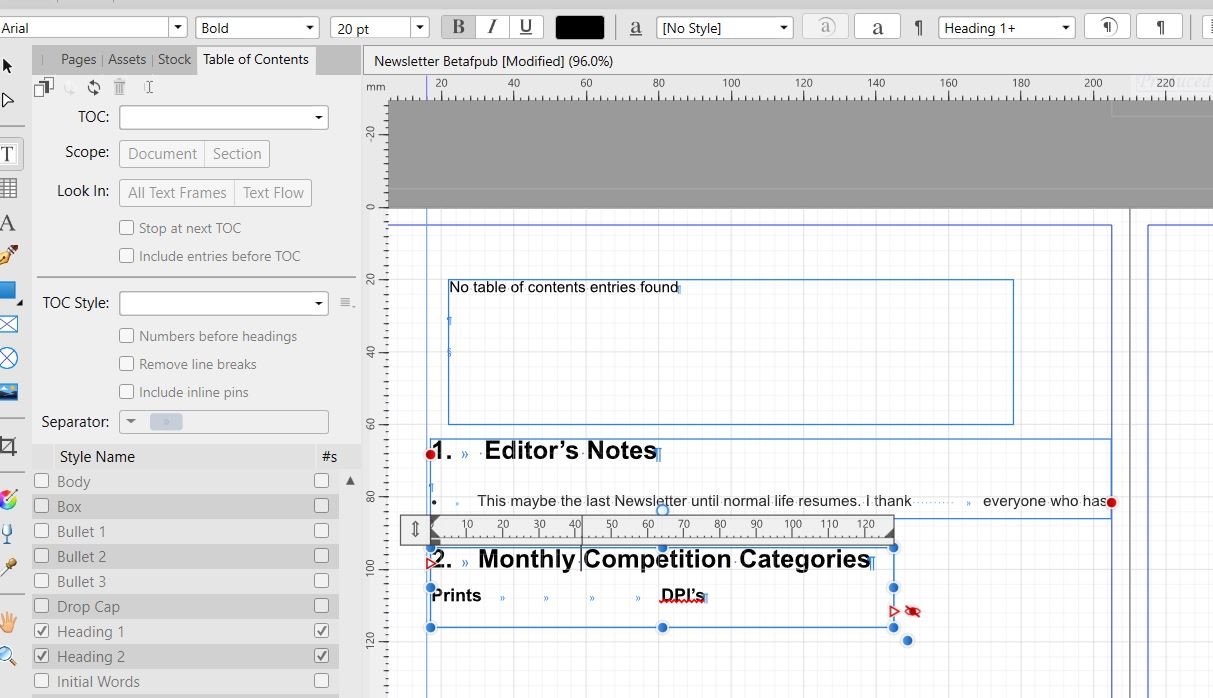This screenshot has height=698, width=1213.
Task: Open the font size dropdown
Action: 419,27
